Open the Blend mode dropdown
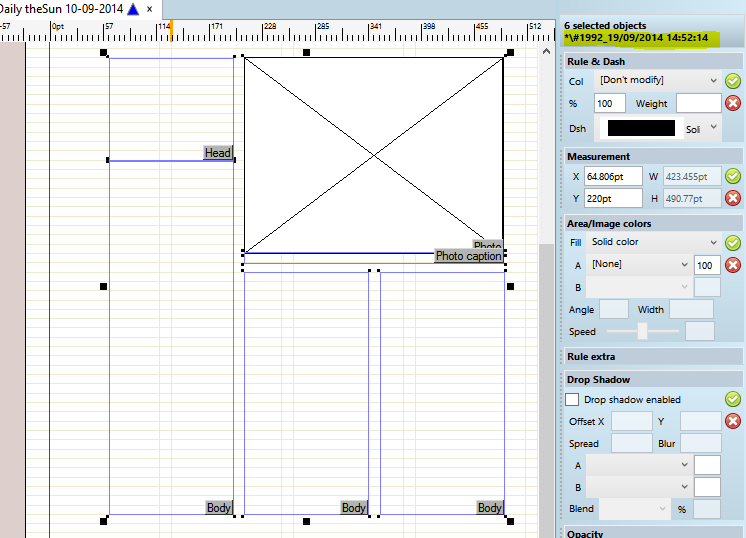 (x=634, y=509)
